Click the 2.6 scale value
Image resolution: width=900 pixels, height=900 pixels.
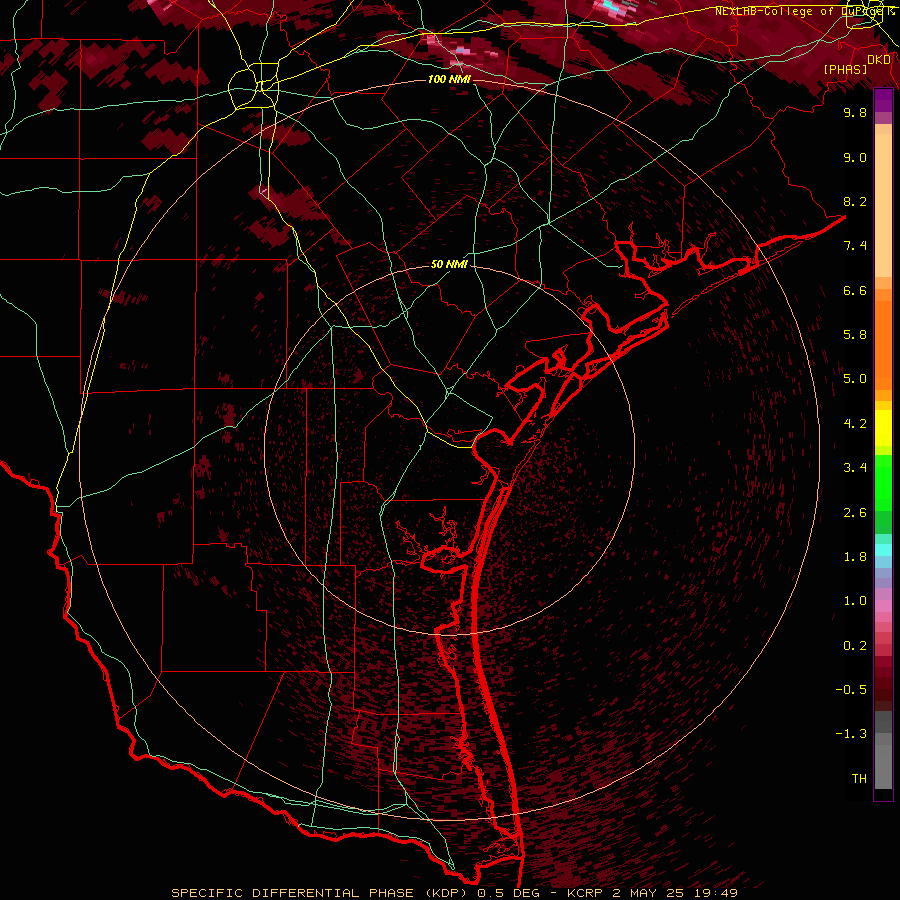coord(855,513)
